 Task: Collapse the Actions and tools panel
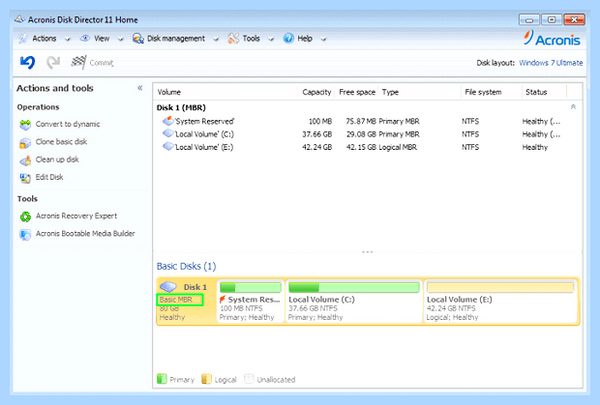140,88
